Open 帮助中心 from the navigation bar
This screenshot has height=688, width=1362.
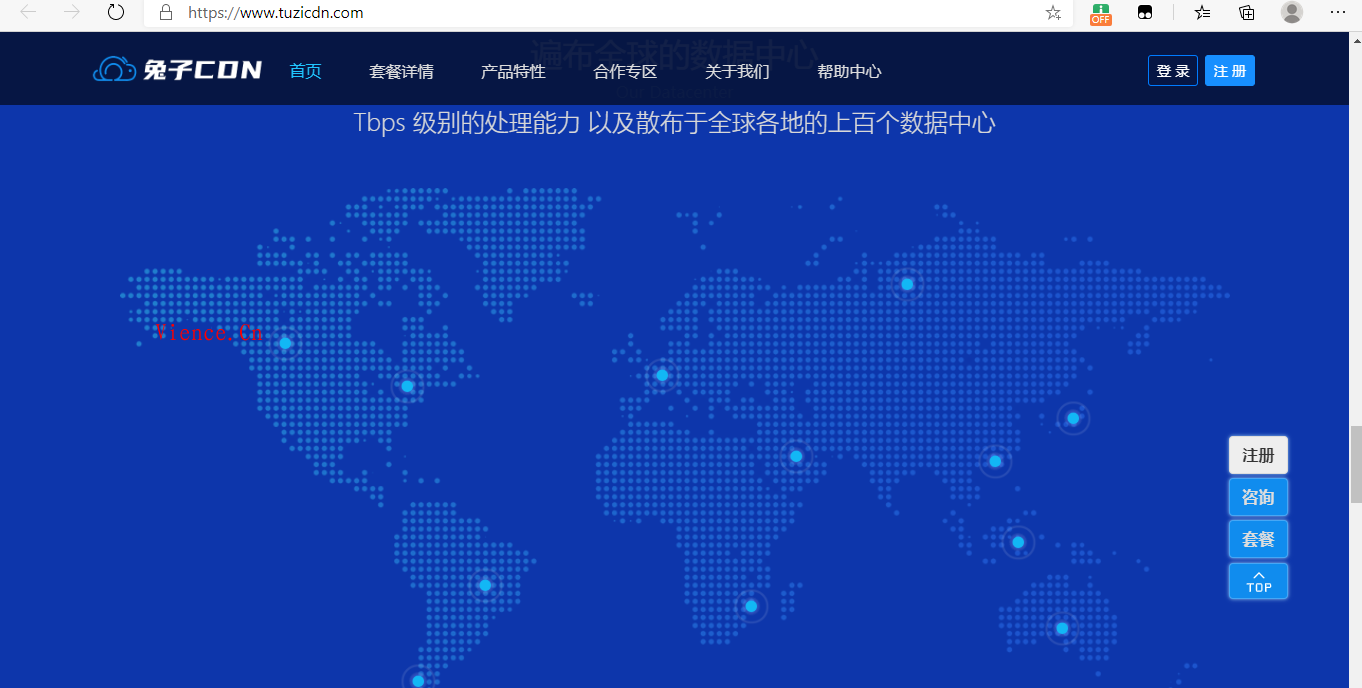849,71
